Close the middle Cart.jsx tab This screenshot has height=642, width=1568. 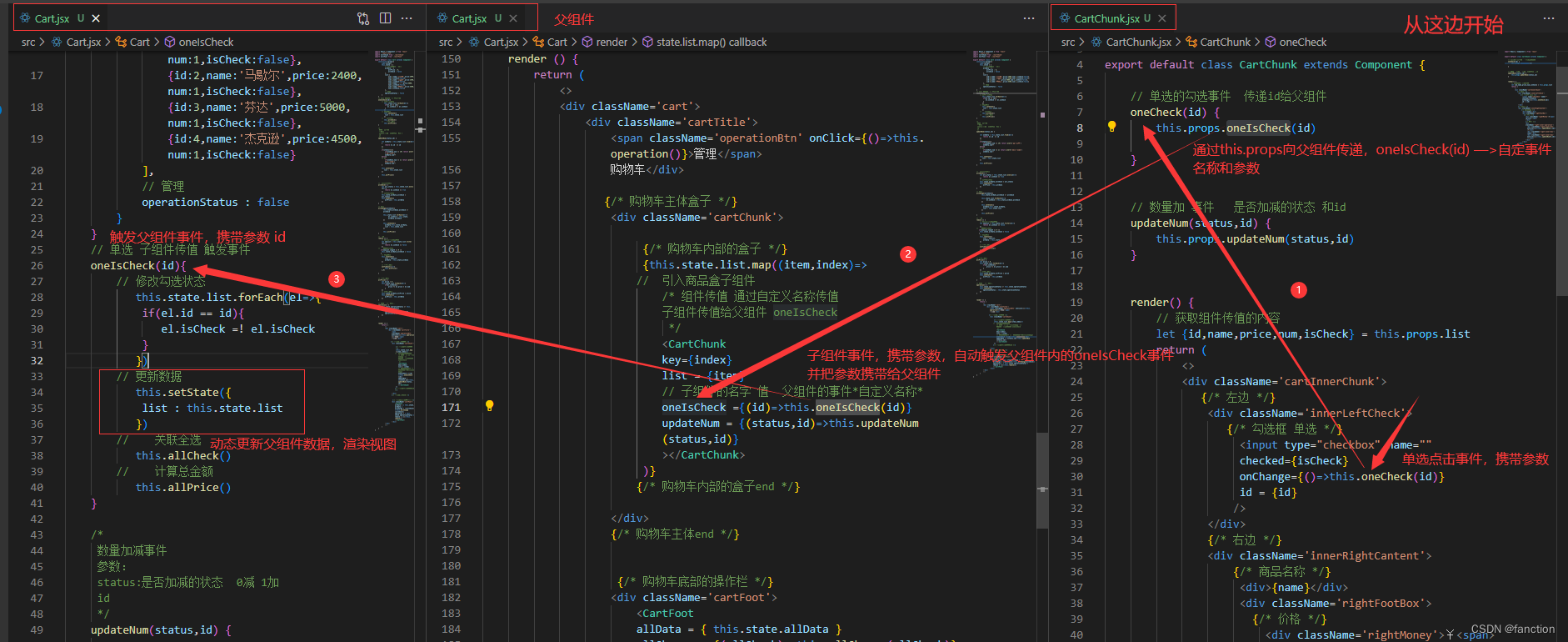coord(513,18)
